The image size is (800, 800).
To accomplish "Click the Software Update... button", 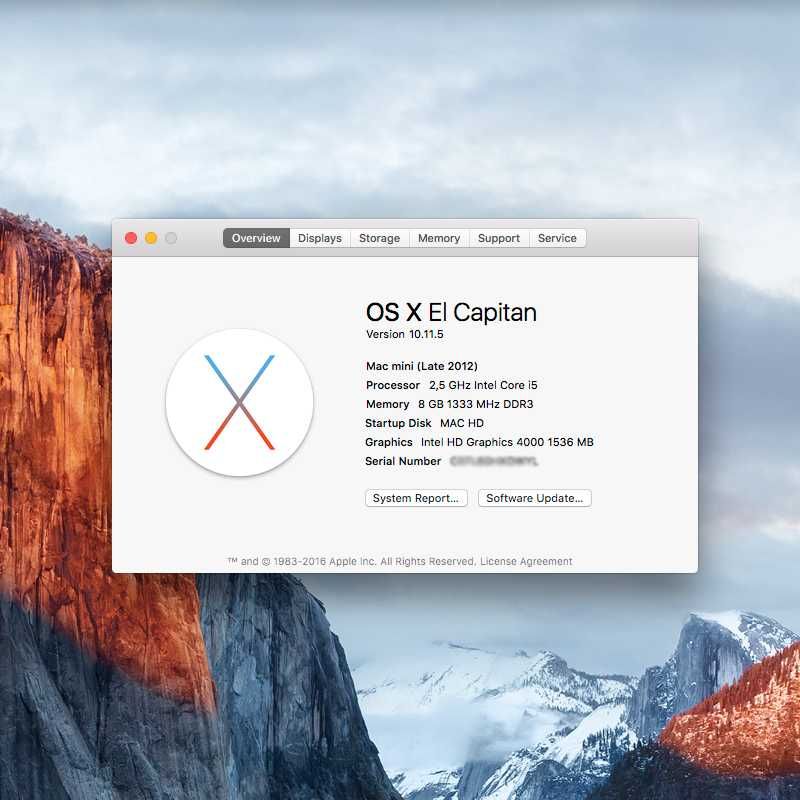I will [x=535, y=498].
